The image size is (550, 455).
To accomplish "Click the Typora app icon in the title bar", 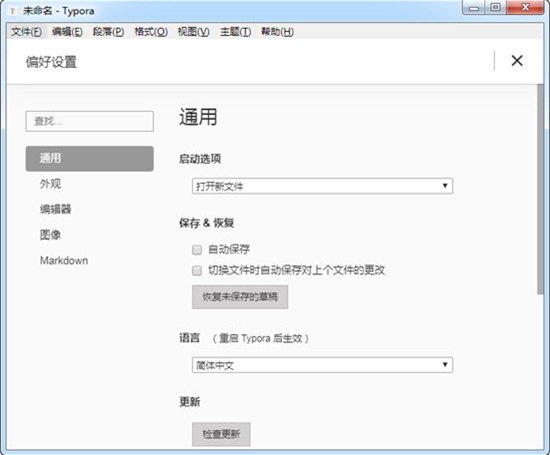I will 13,11.
